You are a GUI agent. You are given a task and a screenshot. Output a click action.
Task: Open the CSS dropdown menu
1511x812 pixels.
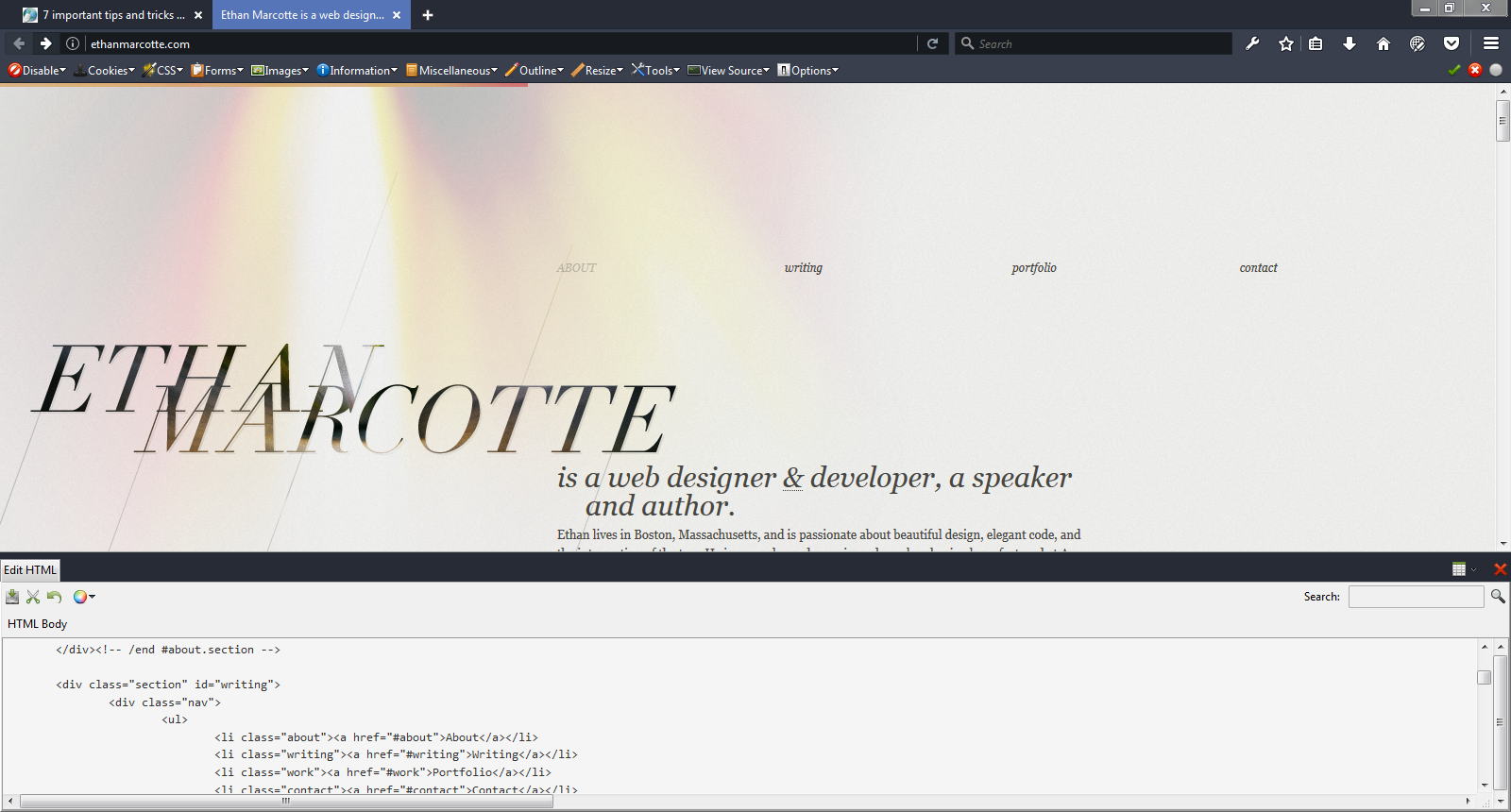[162, 70]
